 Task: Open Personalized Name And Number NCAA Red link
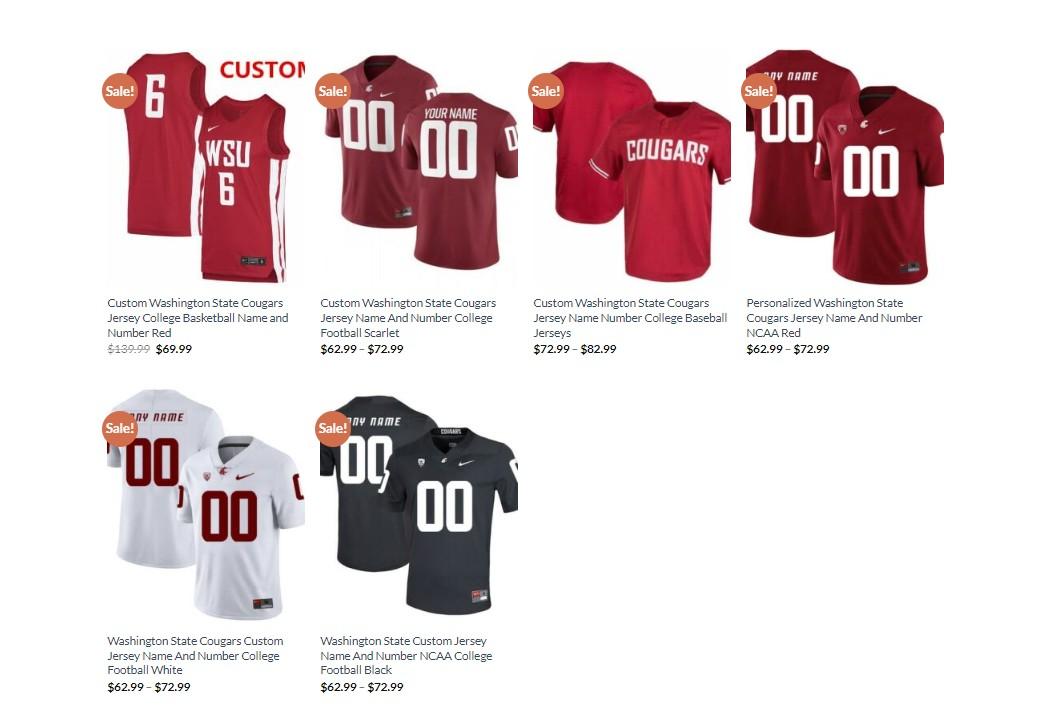(x=834, y=318)
